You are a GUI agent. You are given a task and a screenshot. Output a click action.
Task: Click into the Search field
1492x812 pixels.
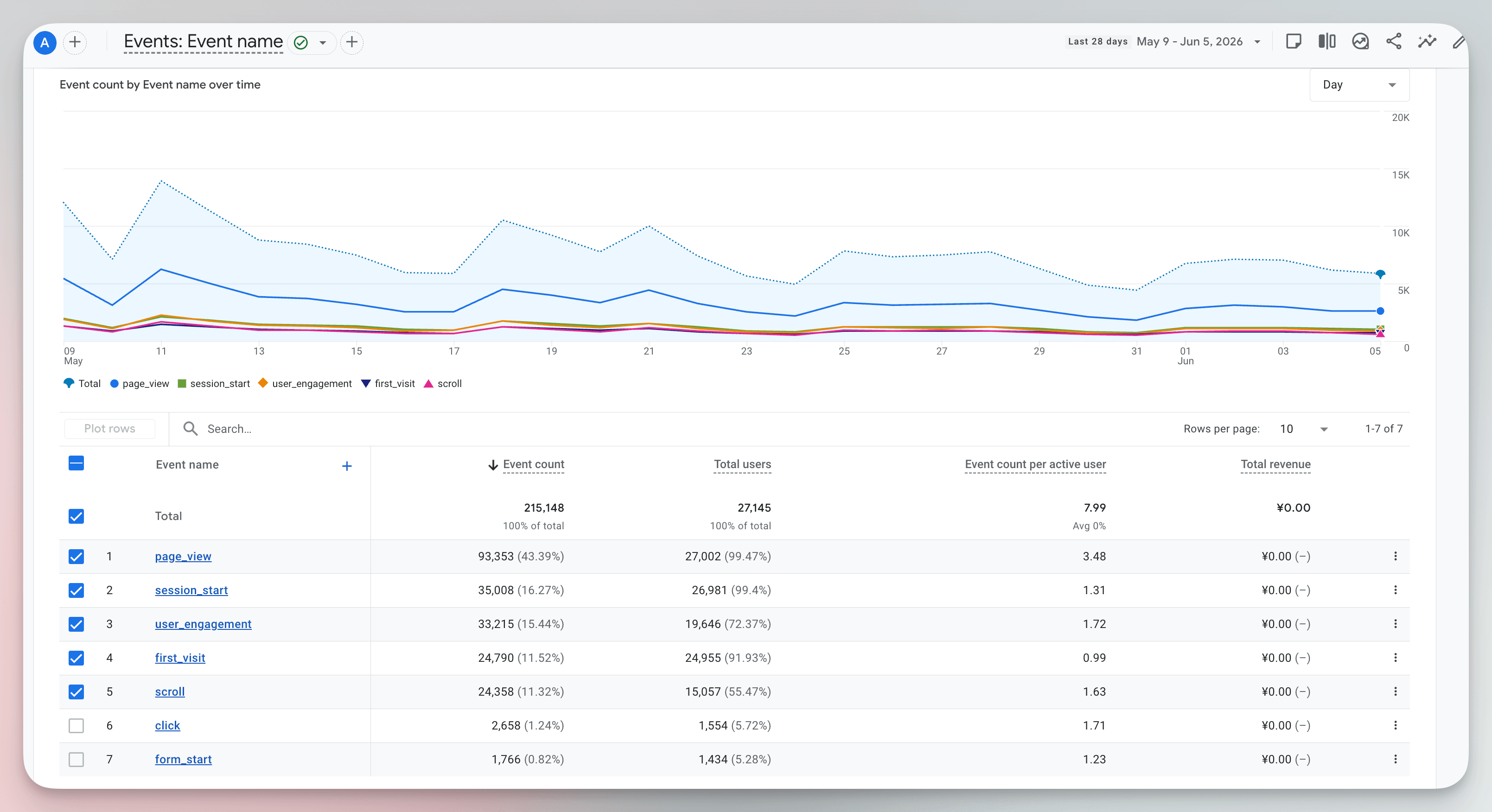672,429
